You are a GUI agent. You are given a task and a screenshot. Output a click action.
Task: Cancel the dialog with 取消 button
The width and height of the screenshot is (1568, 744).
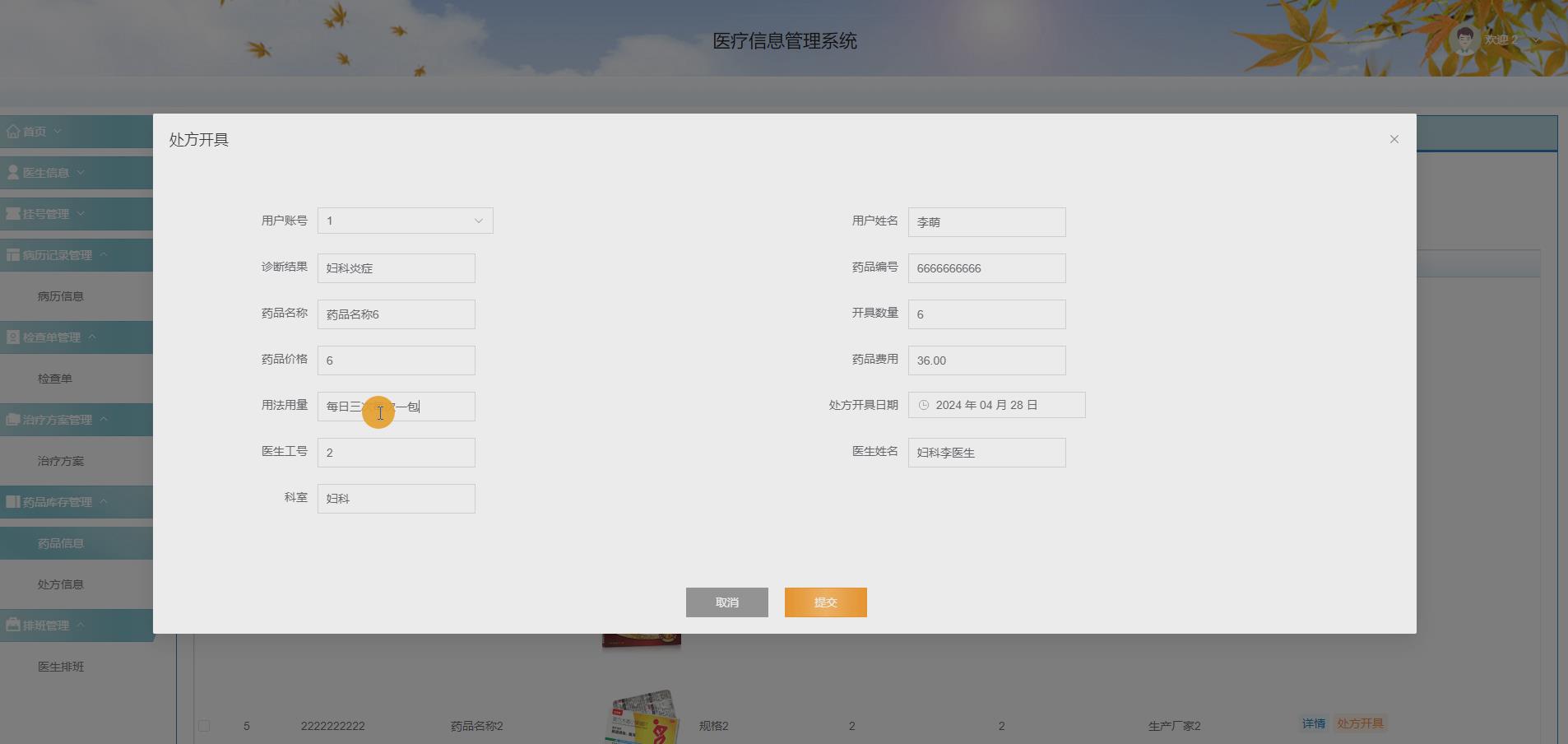point(726,602)
